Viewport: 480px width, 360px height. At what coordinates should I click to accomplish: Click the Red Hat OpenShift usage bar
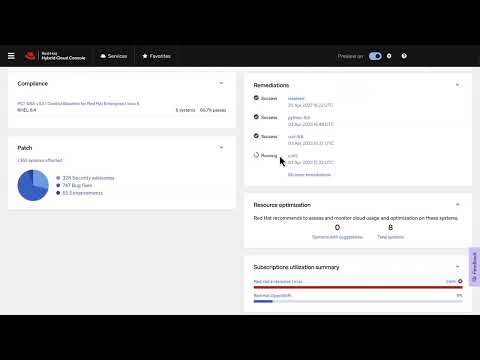pyautogui.click(x=358, y=301)
